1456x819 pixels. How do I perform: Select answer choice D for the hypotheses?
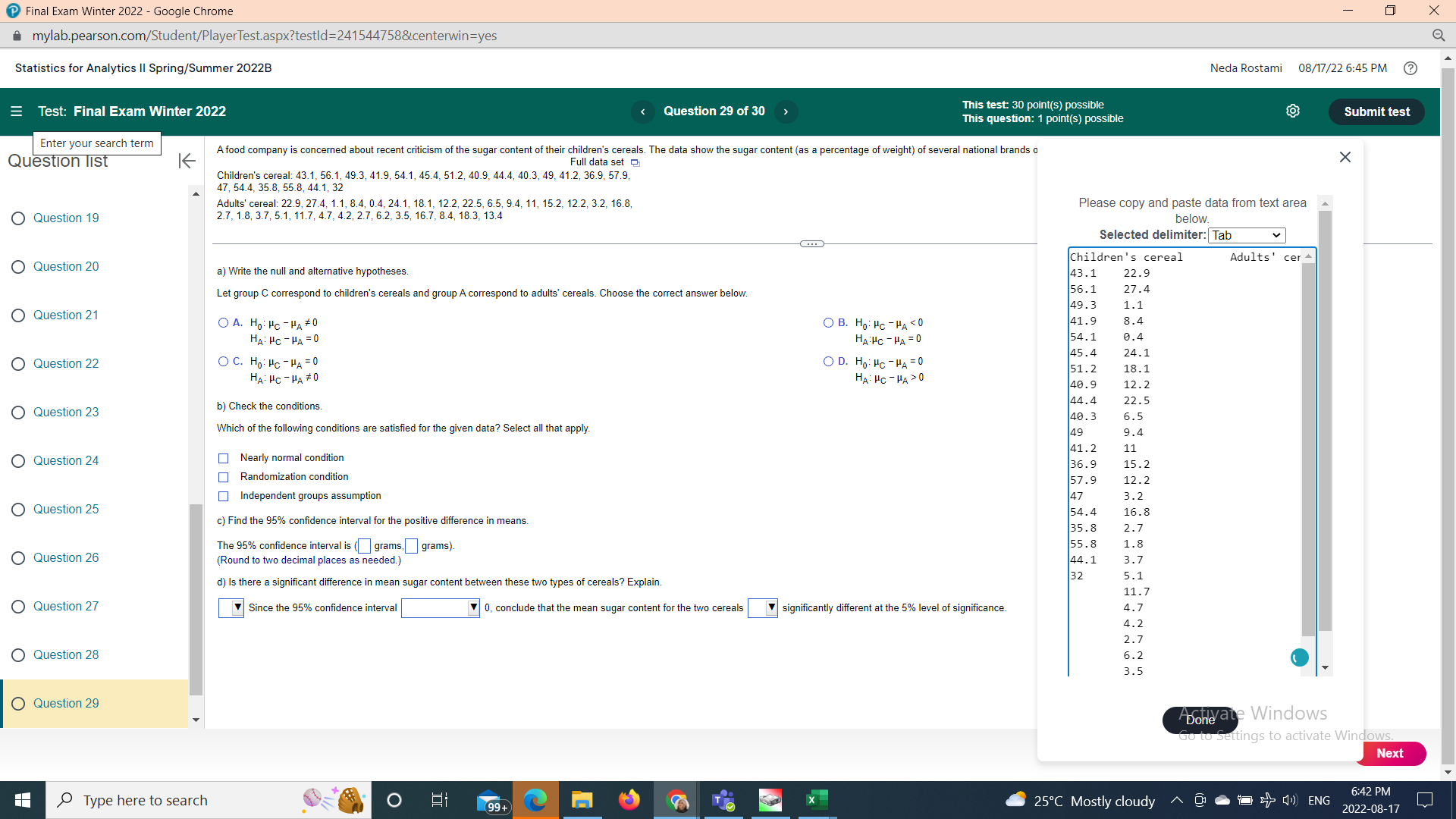830,362
